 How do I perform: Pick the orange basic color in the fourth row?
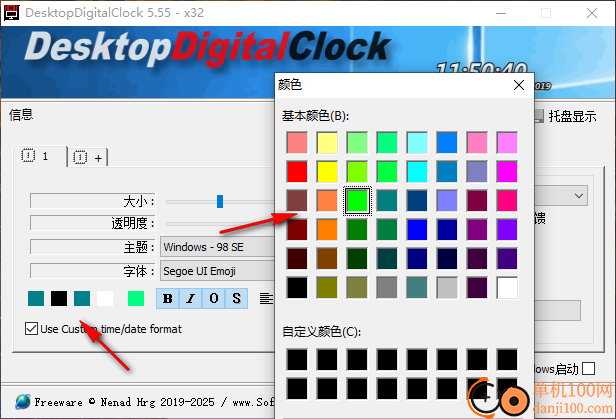click(327, 230)
